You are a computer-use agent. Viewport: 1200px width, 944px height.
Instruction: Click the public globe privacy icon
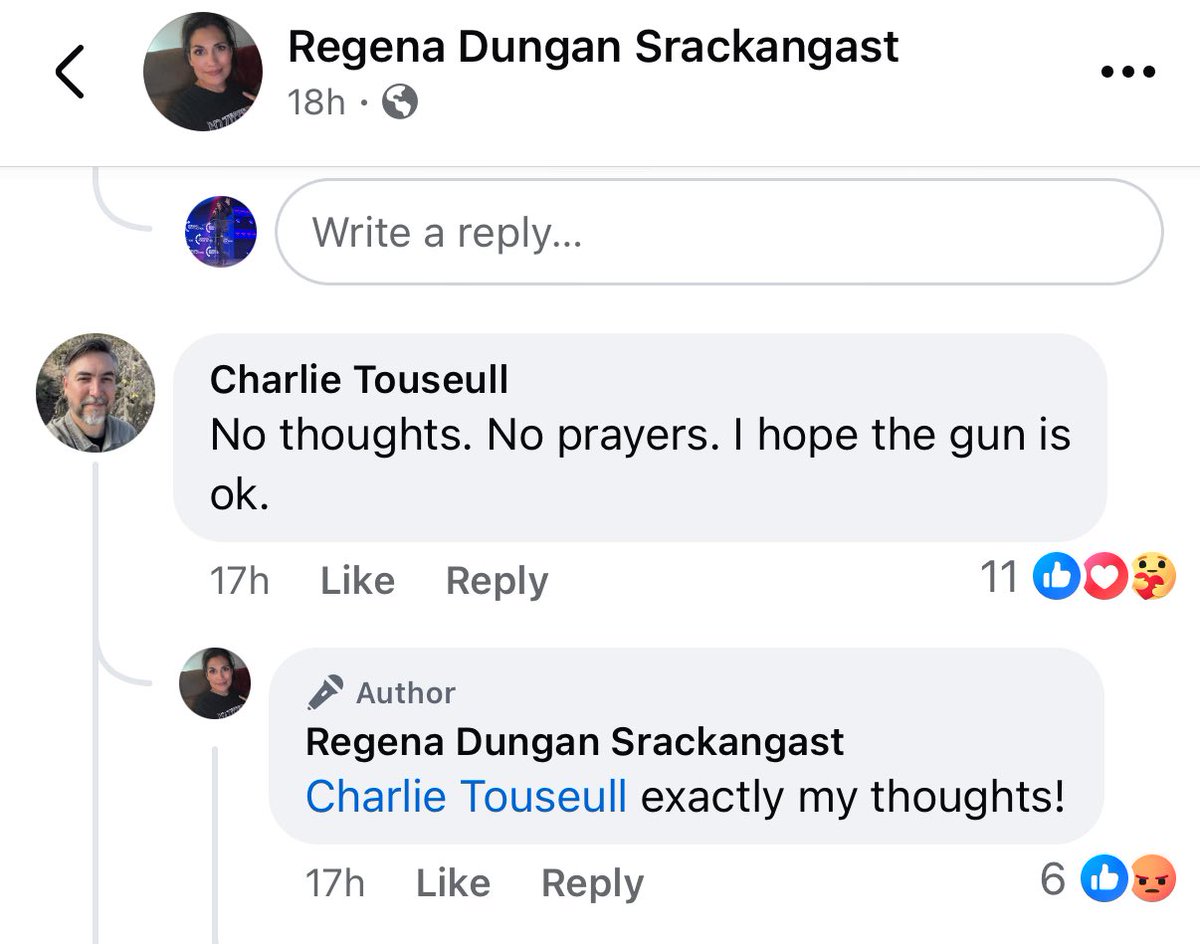point(400,102)
